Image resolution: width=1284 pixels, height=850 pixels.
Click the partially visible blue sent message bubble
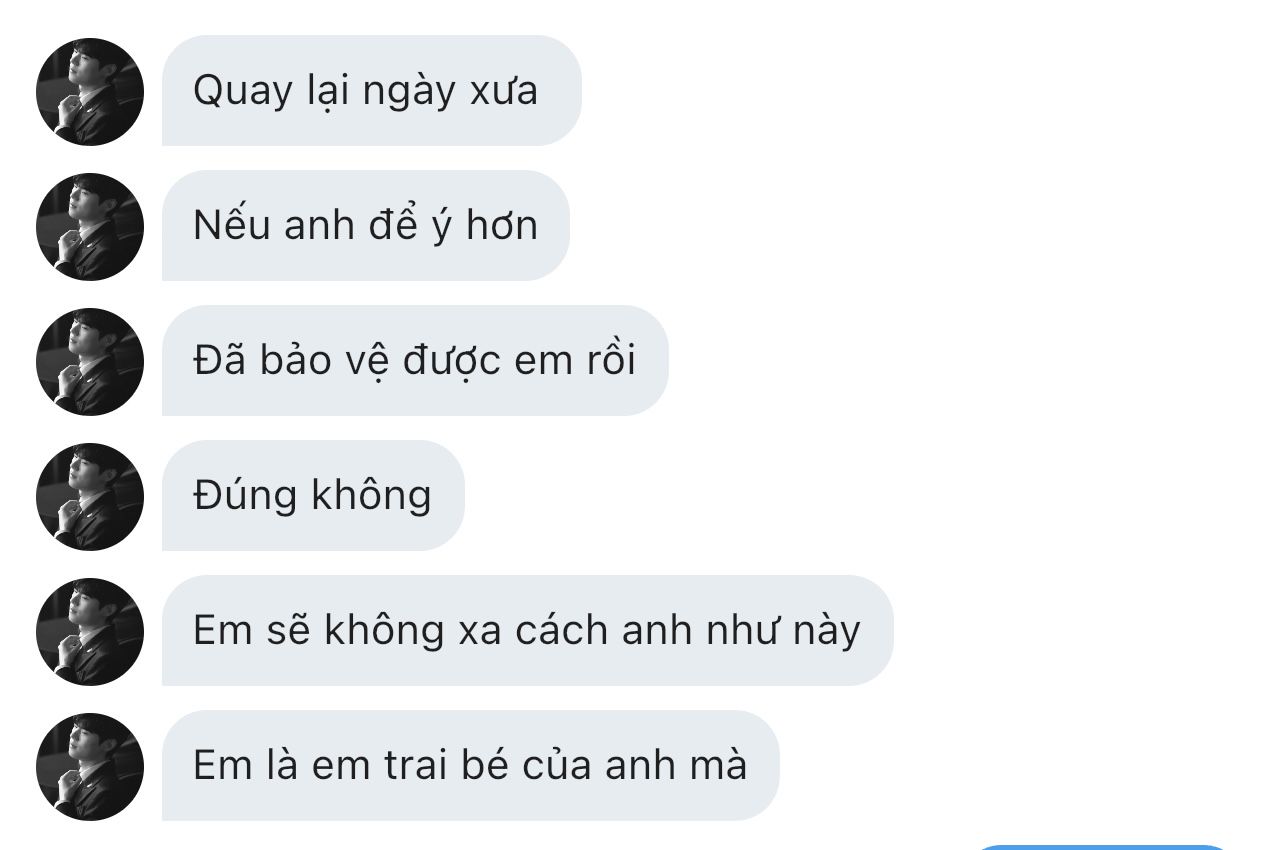(x=1102, y=847)
